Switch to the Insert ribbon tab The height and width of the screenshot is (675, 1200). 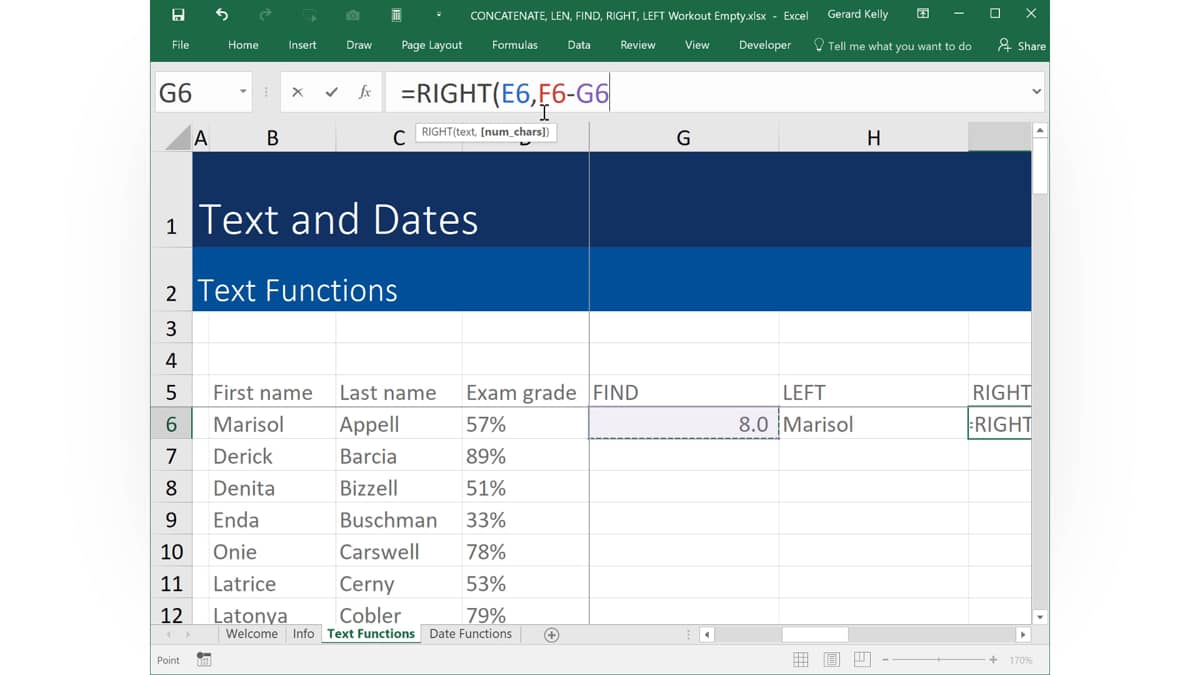[302, 45]
